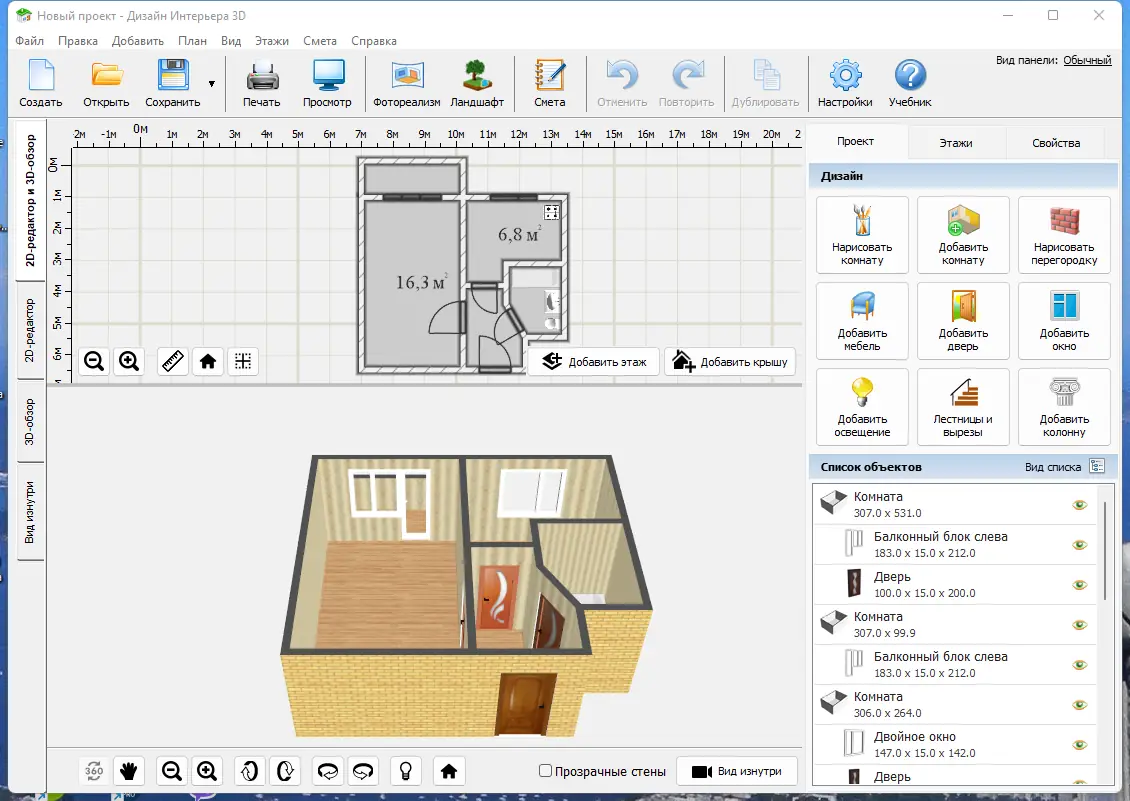Reset 3D view with home icon
The image size is (1130, 801).
coord(449,771)
